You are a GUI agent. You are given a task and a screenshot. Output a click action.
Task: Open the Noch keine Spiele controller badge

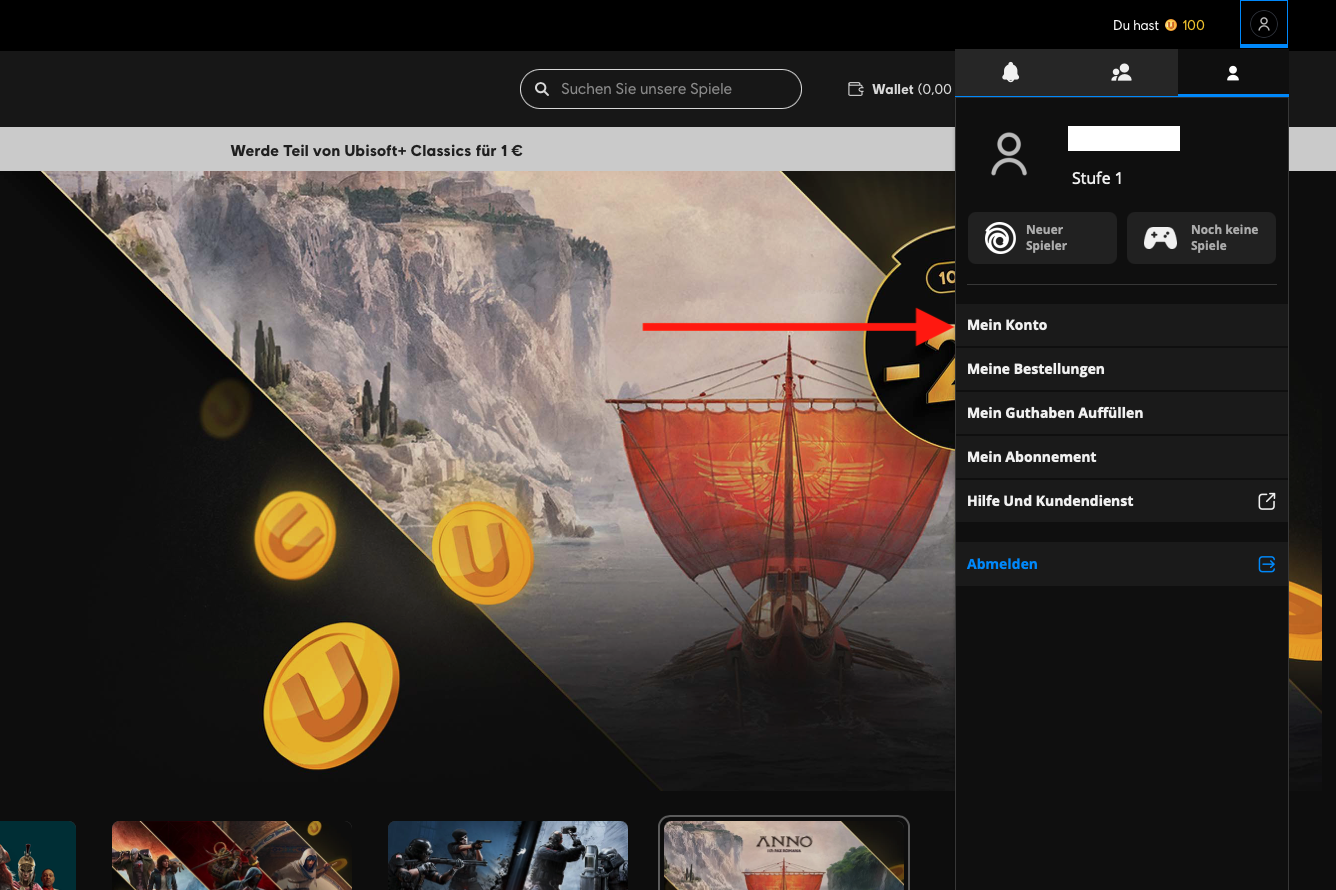tap(1201, 238)
